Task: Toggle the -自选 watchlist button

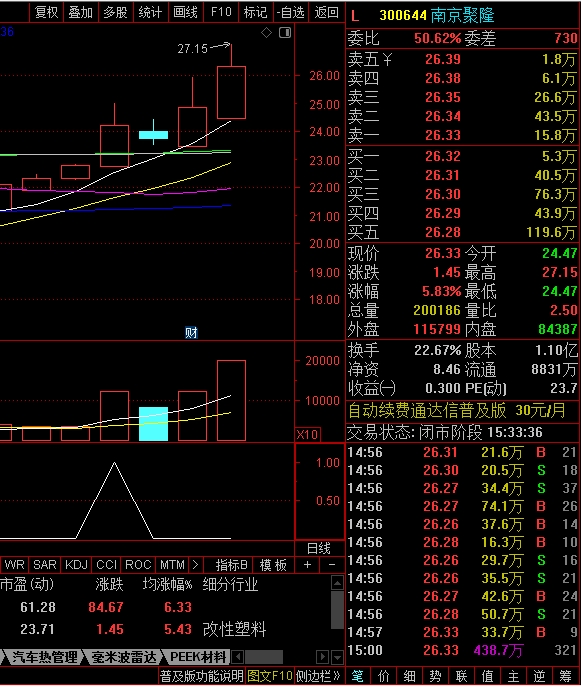Action: [290, 12]
